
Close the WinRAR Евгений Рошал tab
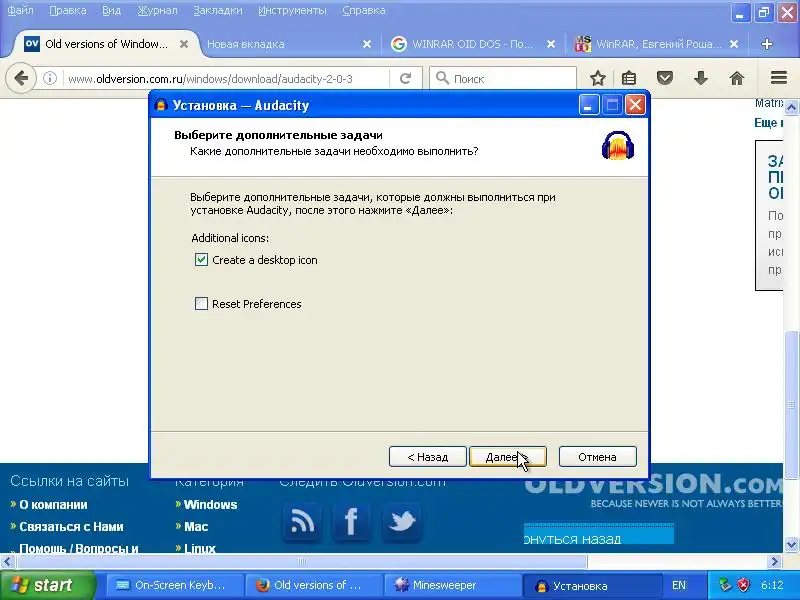(734, 44)
